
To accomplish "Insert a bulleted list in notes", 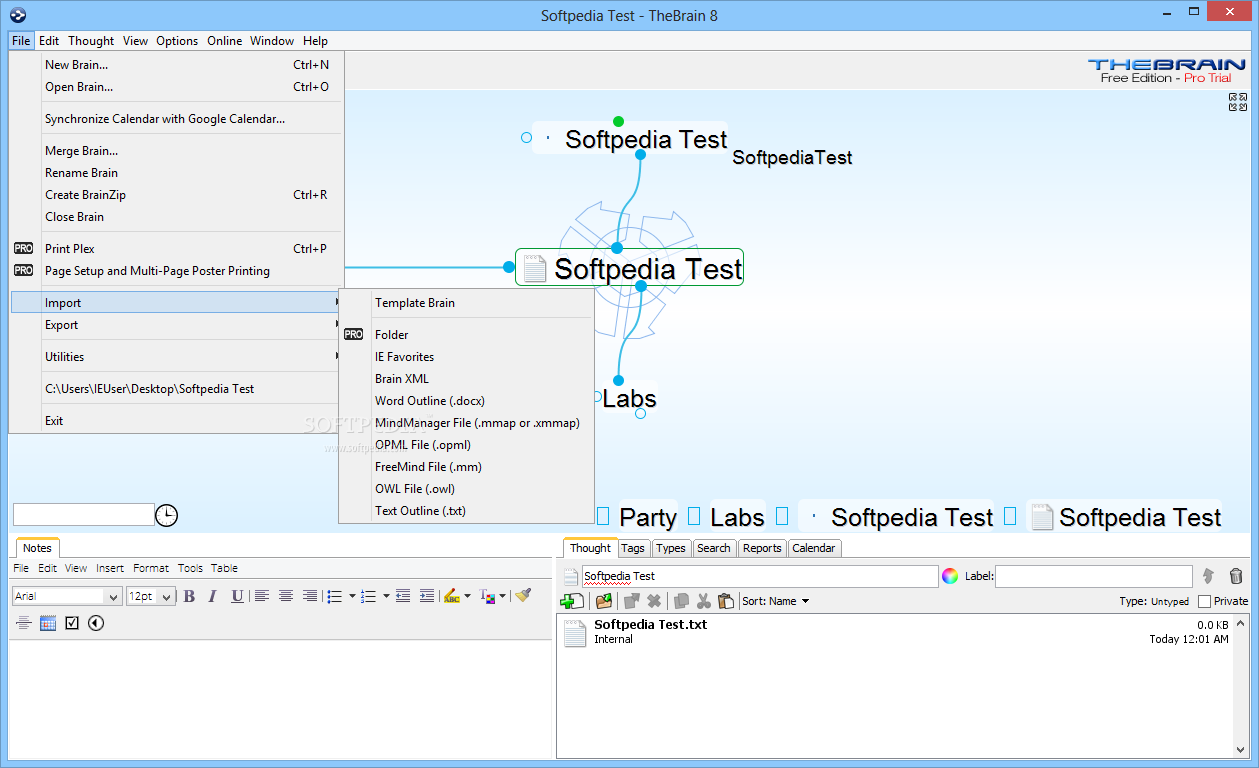I will tap(335, 596).
